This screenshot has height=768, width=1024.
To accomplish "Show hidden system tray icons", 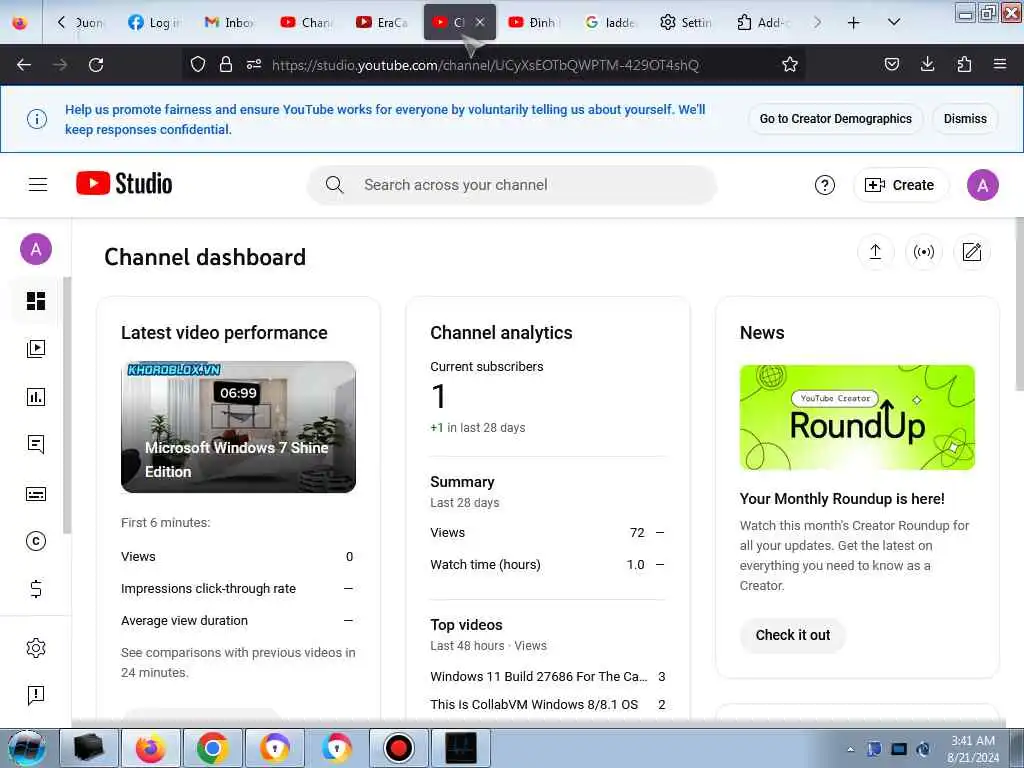I will click(850, 749).
